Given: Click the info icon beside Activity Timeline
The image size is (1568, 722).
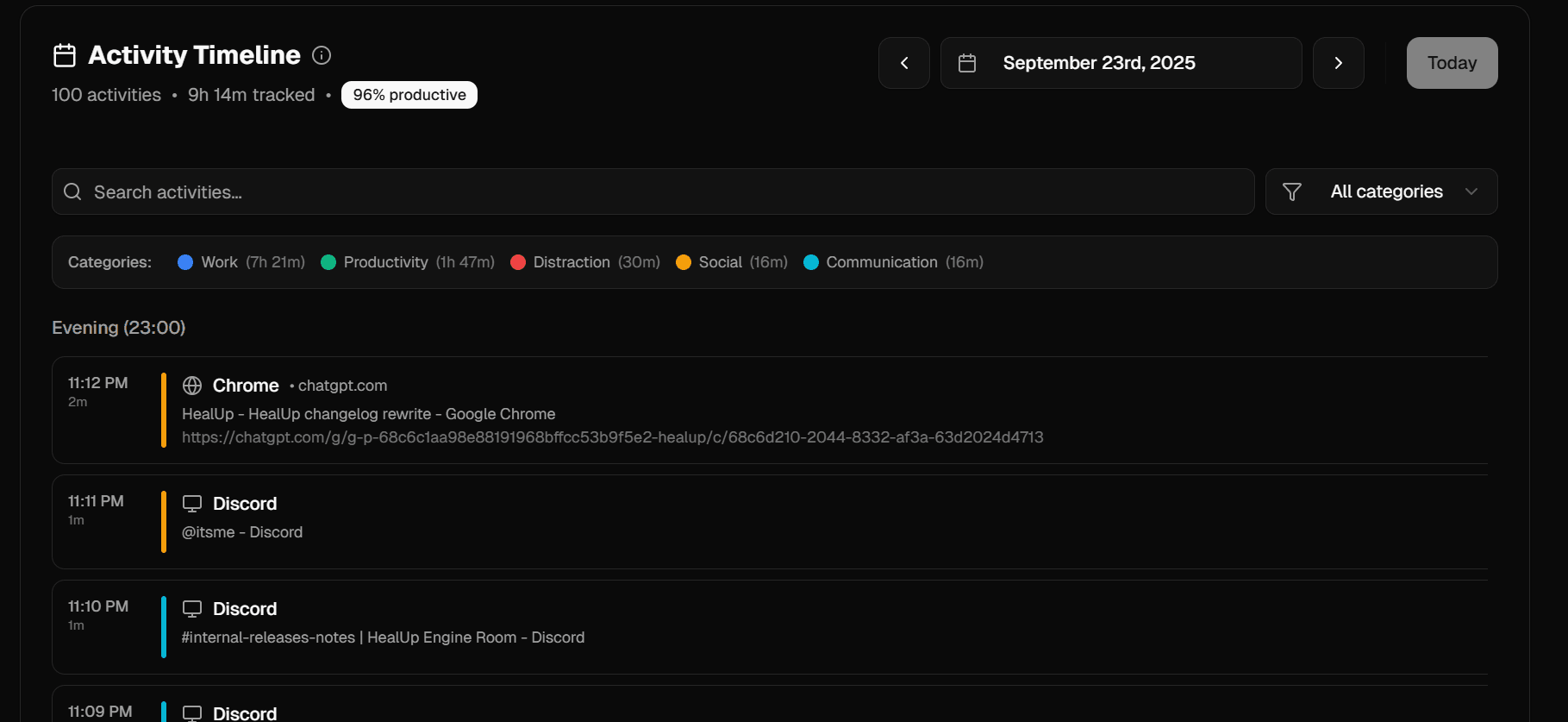Looking at the screenshot, I should [322, 55].
